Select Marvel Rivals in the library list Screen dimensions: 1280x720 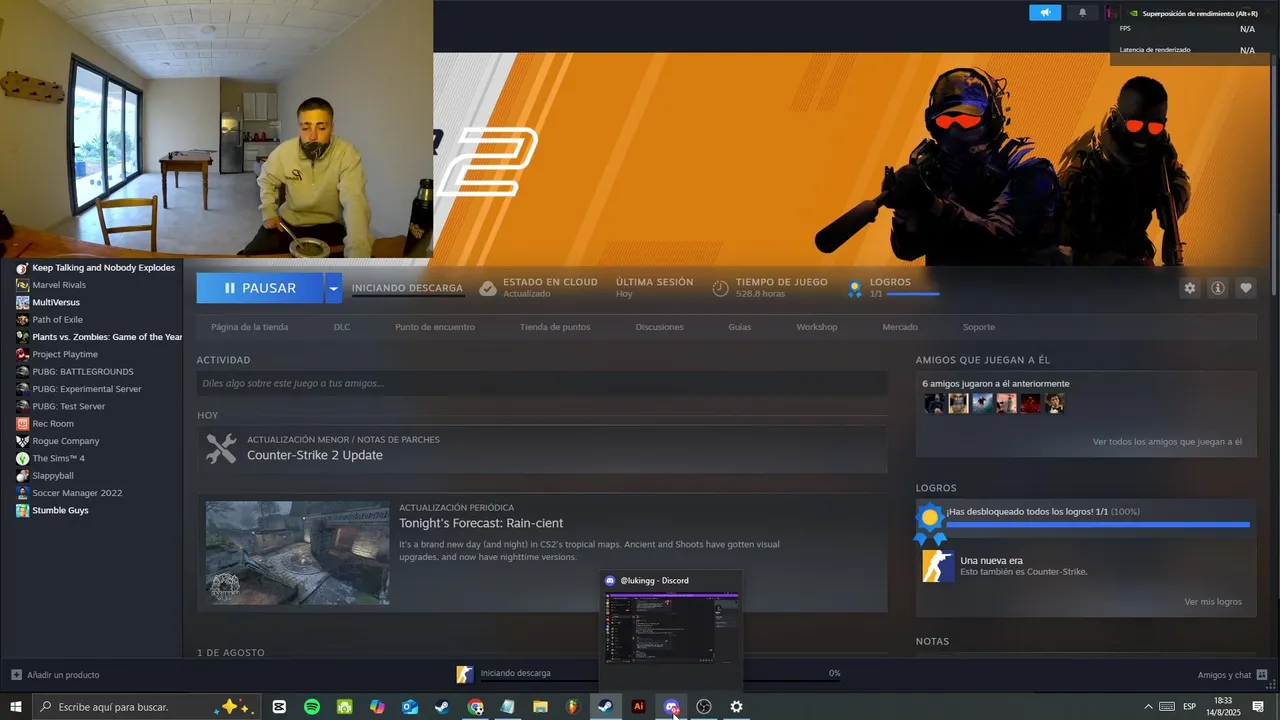tap(59, 285)
